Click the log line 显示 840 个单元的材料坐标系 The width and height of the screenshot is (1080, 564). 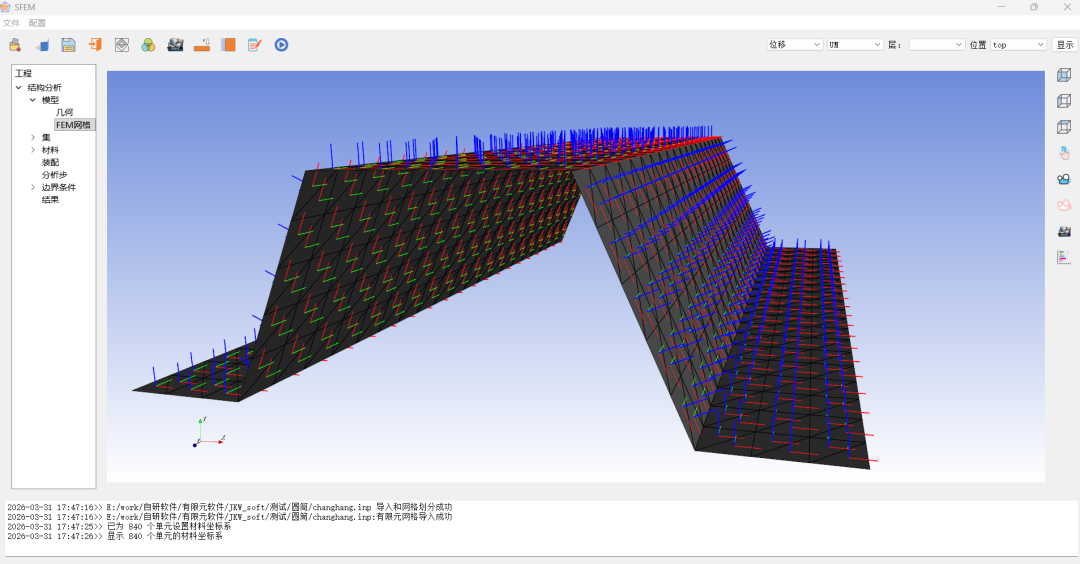click(115, 536)
